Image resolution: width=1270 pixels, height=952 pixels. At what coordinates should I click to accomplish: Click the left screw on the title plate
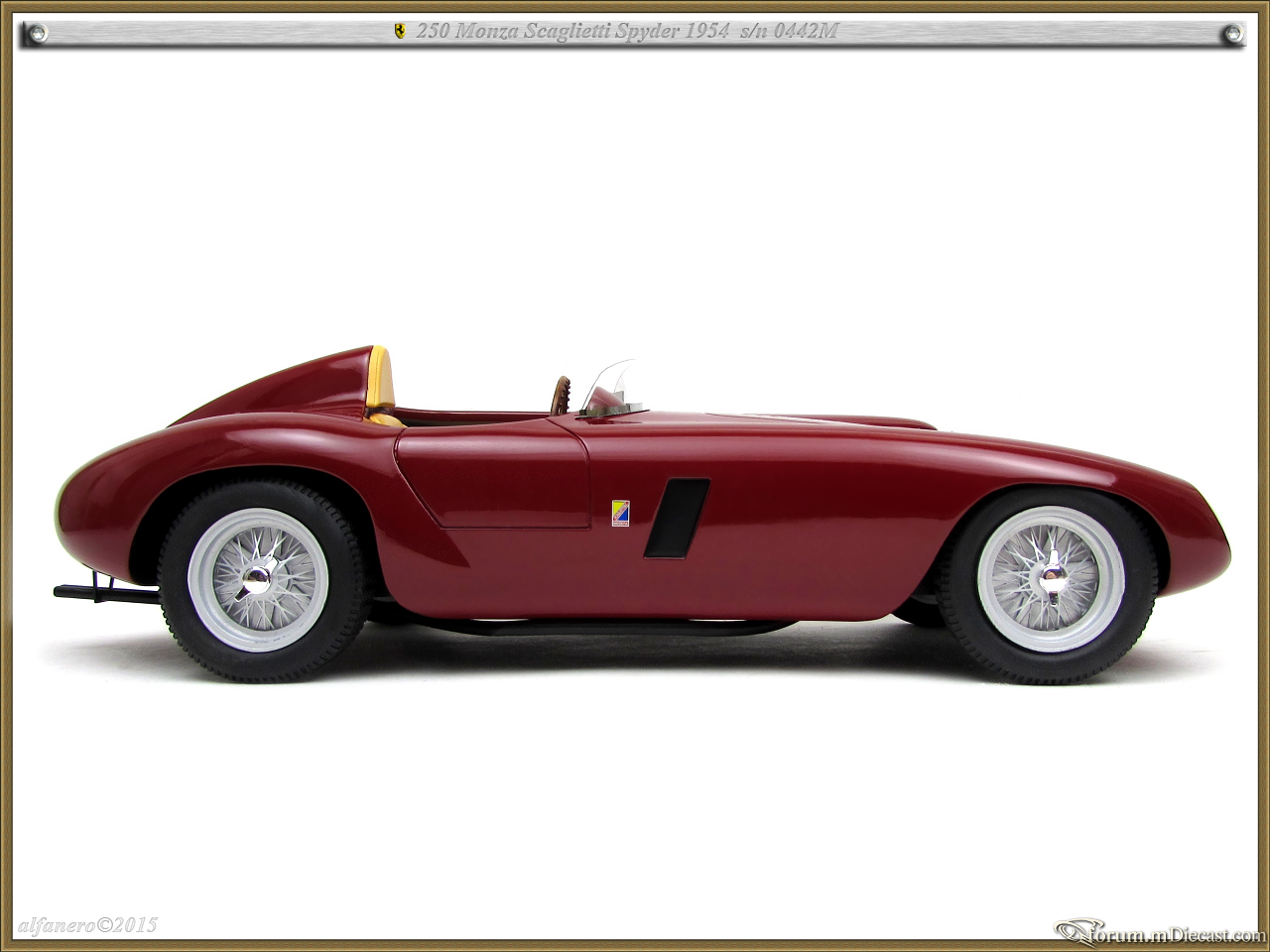(x=38, y=34)
